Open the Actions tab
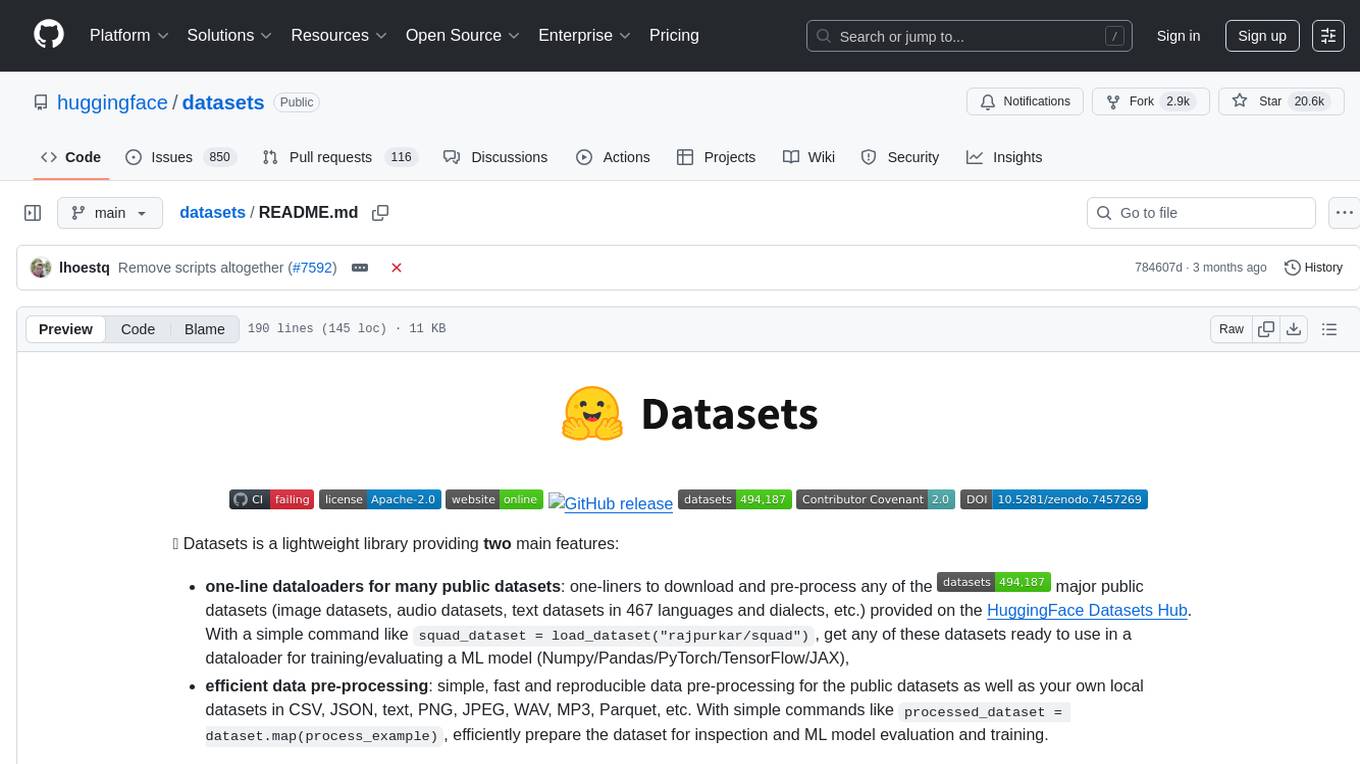 click(x=613, y=157)
